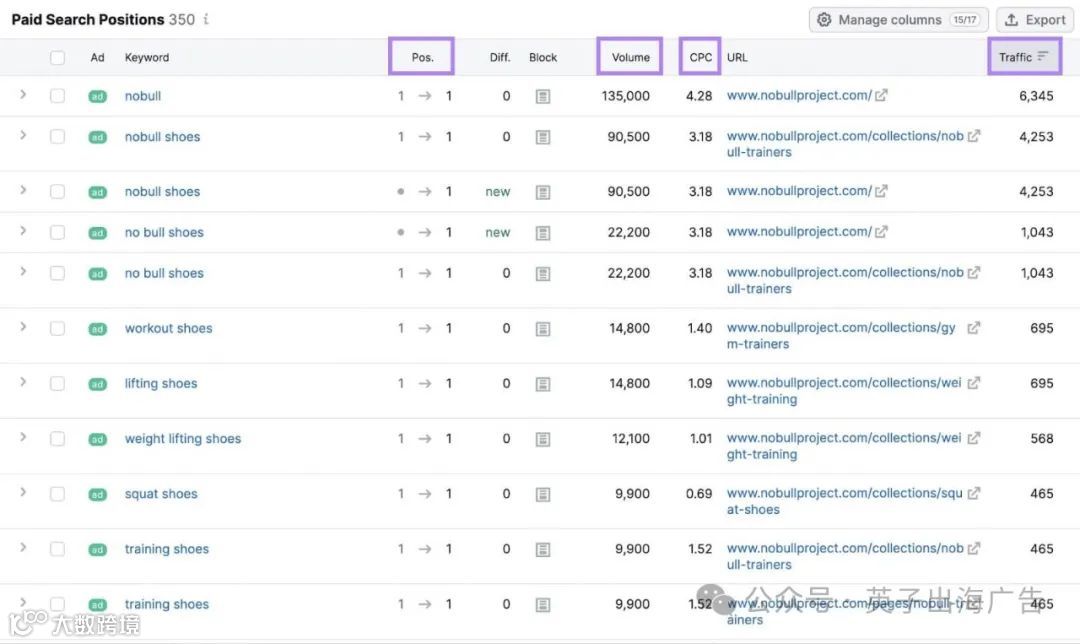Expand the workout shoes row details
1080x644 pixels.
[x=23, y=326]
